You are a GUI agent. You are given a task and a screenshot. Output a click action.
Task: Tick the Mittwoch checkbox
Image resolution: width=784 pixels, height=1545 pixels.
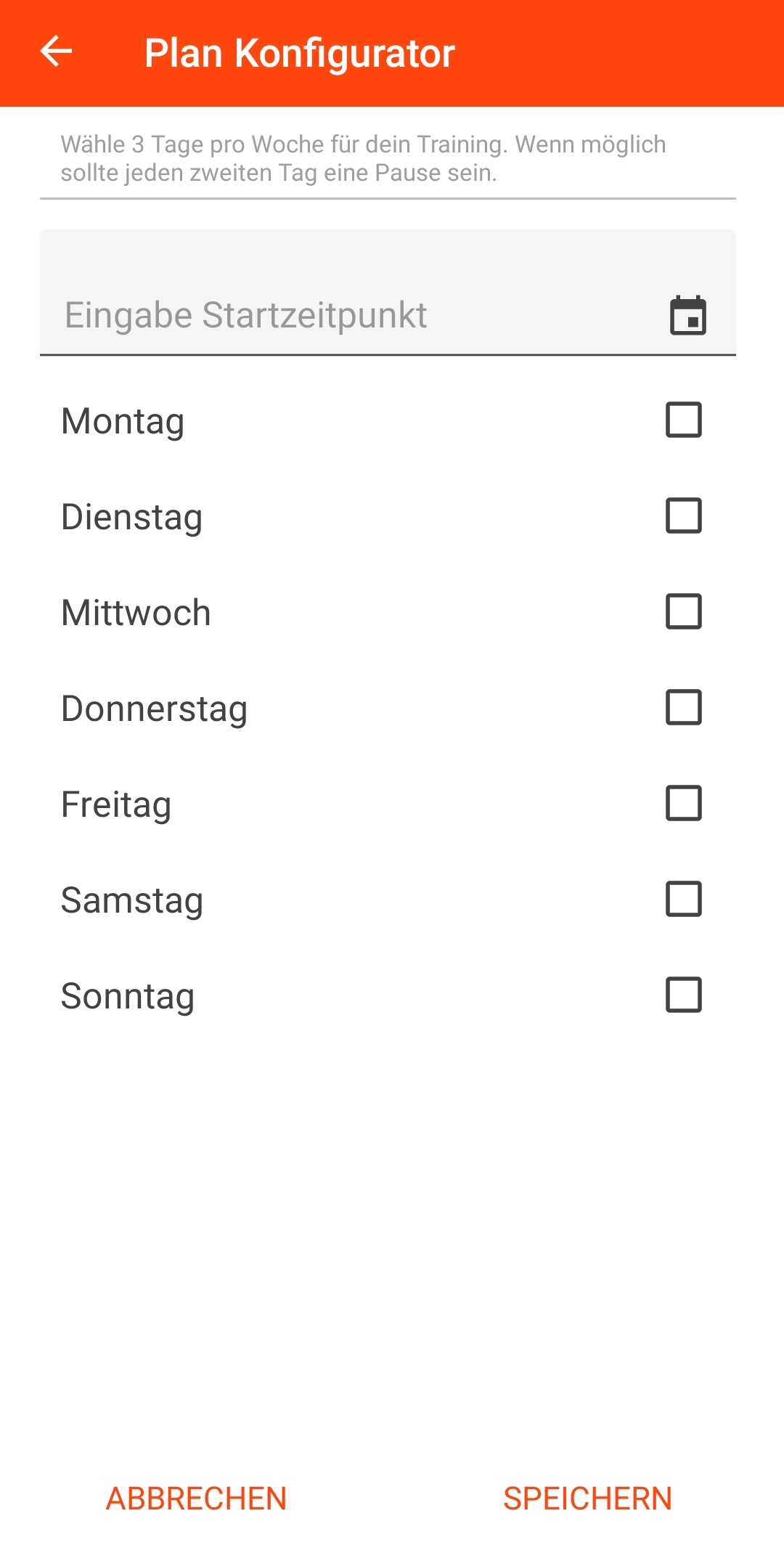click(x=683, y=611)
